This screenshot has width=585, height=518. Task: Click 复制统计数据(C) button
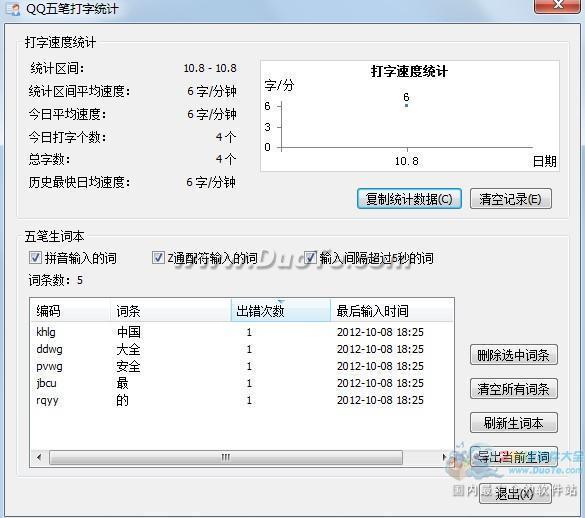pyautogui.click(x=409, y=199)
